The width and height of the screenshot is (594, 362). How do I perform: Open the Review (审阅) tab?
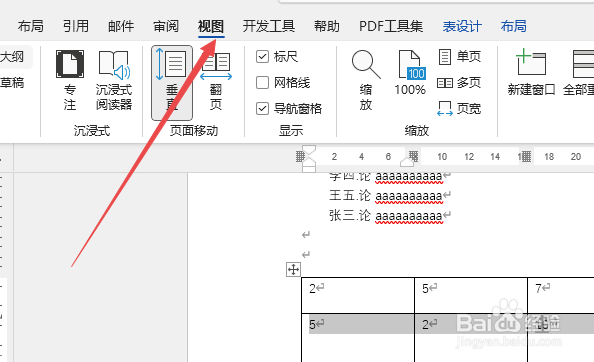[x=166, y=26]
